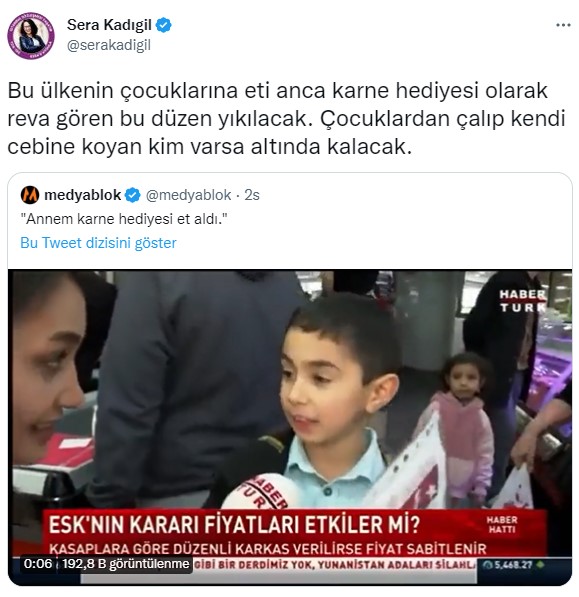
Task: Select 'Bu Tweet dizisini göster' link
Action: point(98,243)
